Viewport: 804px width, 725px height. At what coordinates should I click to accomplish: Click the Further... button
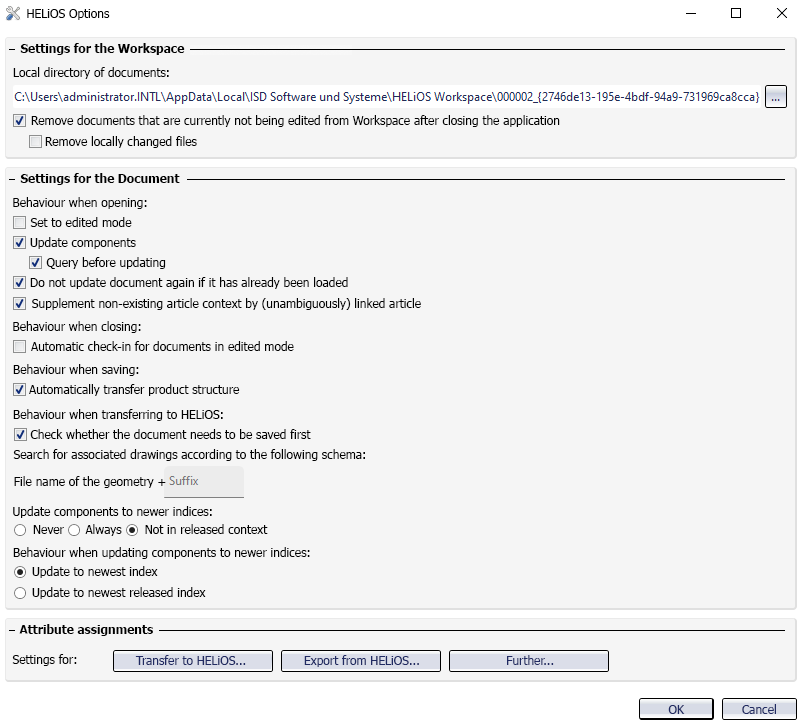529,661
